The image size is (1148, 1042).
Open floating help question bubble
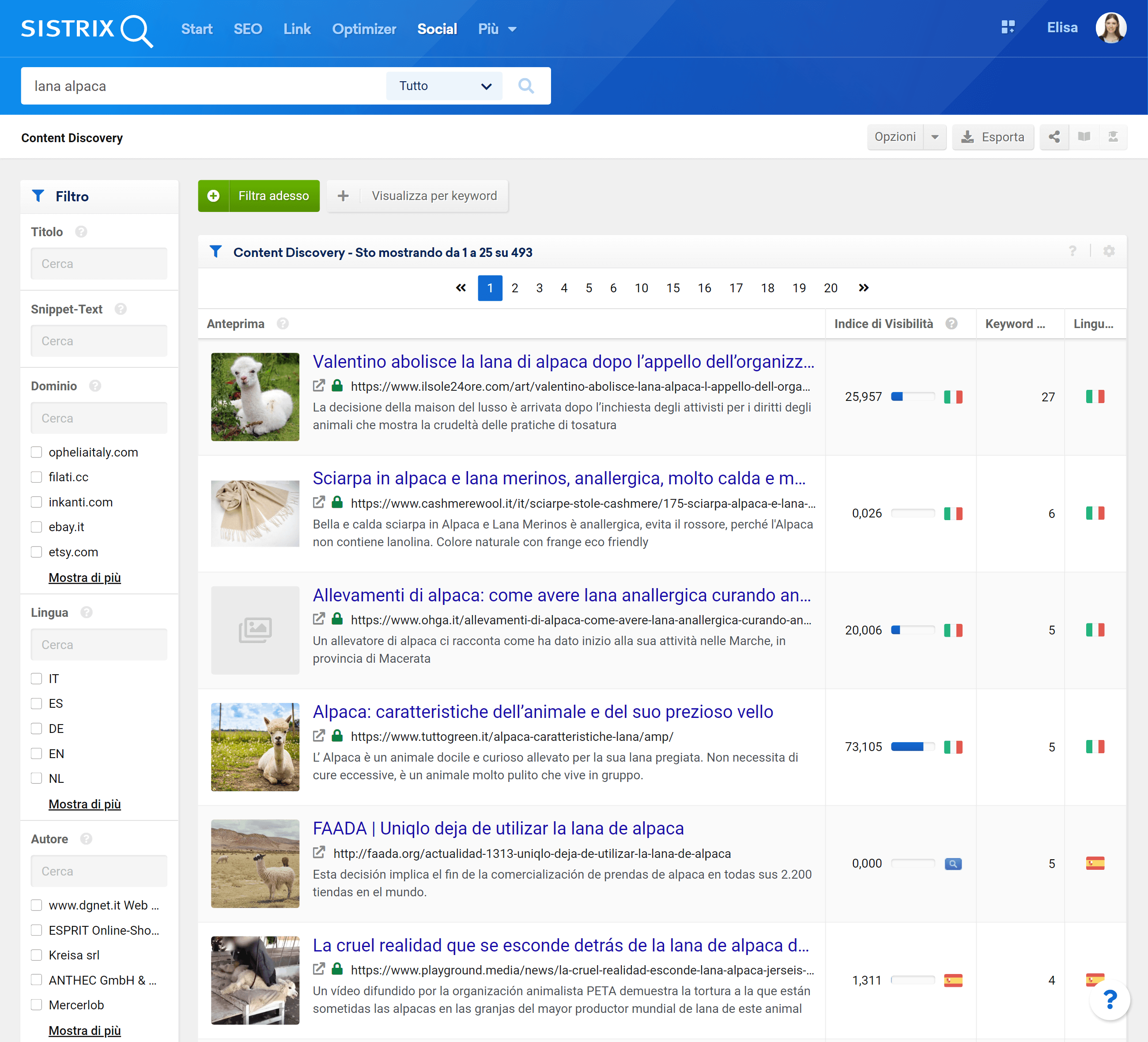(x=1109, y=1000)
